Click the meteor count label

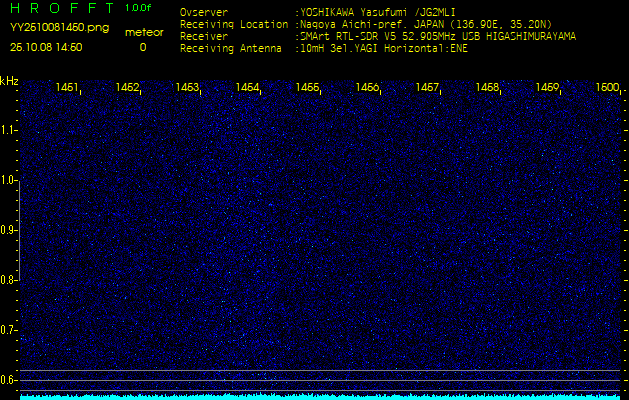click(x=142, y=32)
